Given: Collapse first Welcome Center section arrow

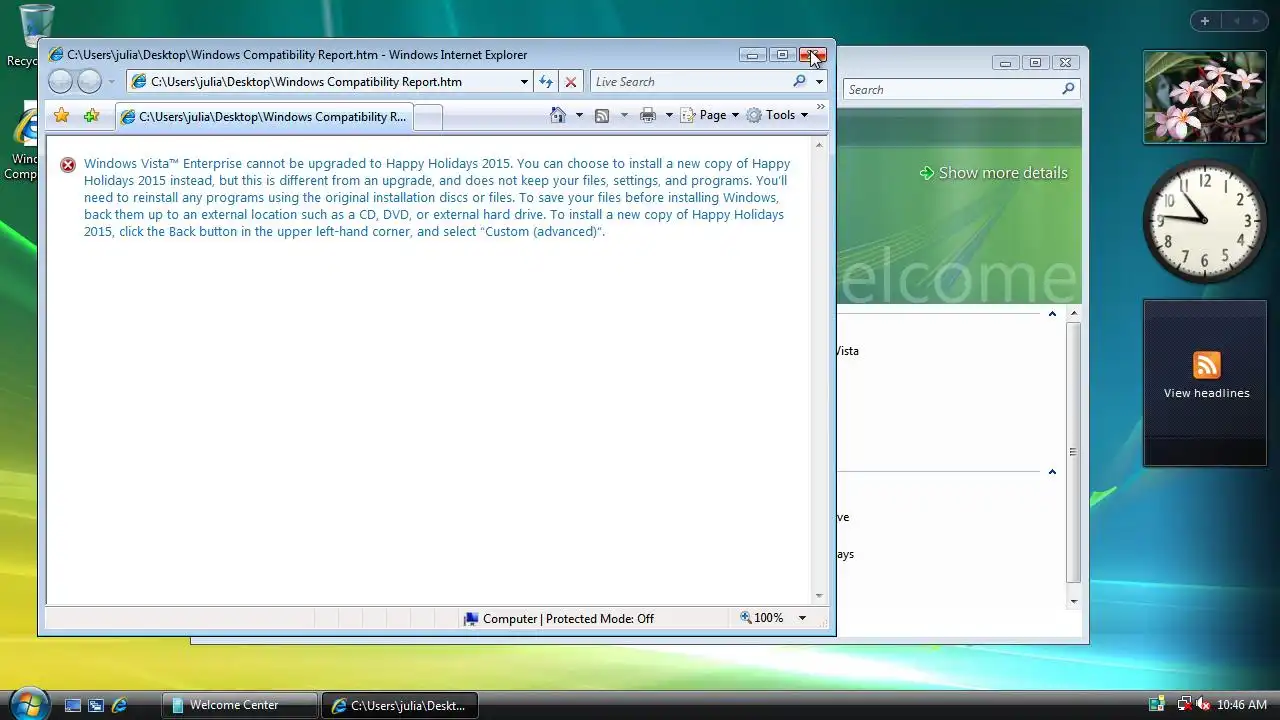Looking at the screenshot, I should [1052, 314].
